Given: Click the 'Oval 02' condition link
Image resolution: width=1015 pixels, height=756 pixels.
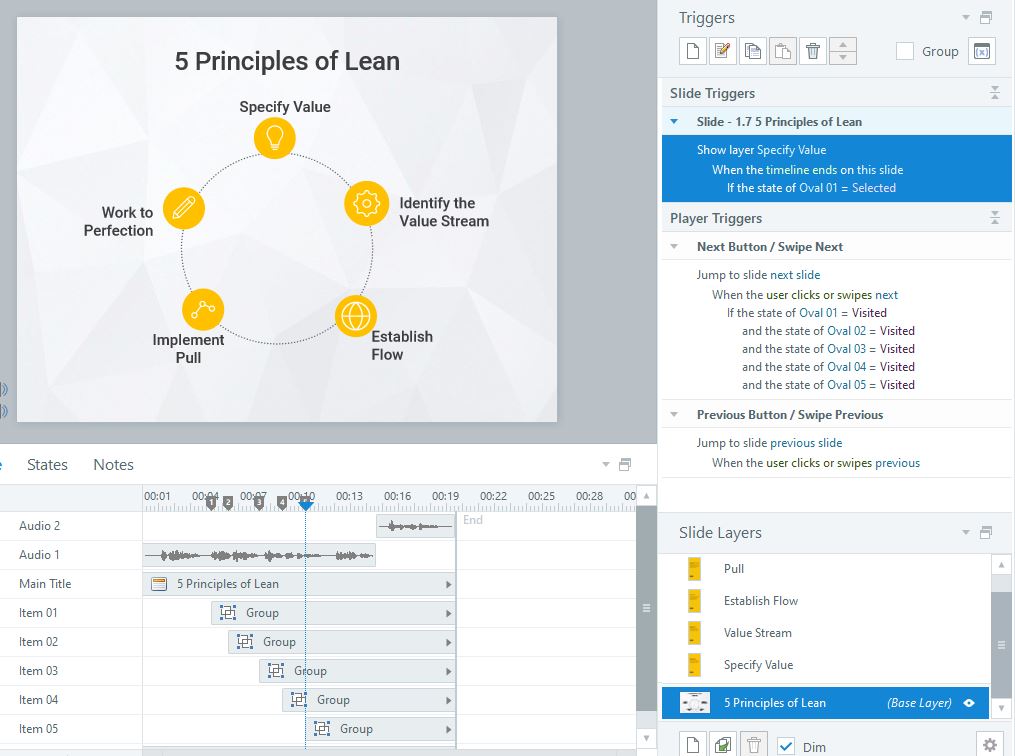Looking at the screenshot, I should pos(846,331).
